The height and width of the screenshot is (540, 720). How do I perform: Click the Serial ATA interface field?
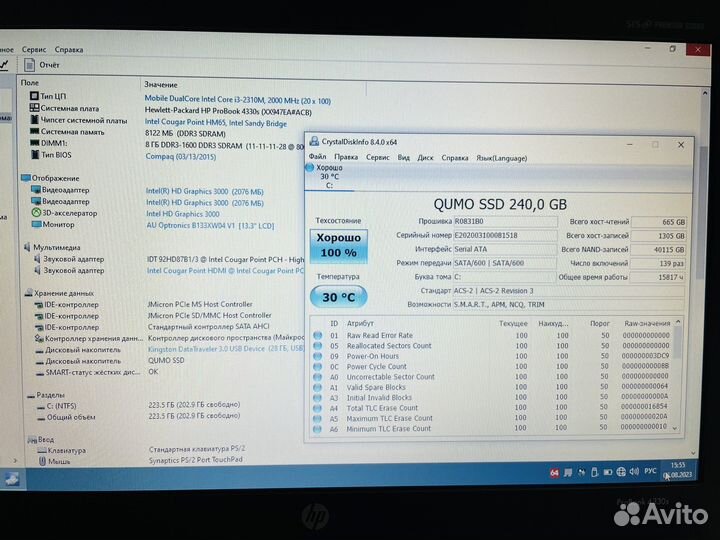click(505, 249)
